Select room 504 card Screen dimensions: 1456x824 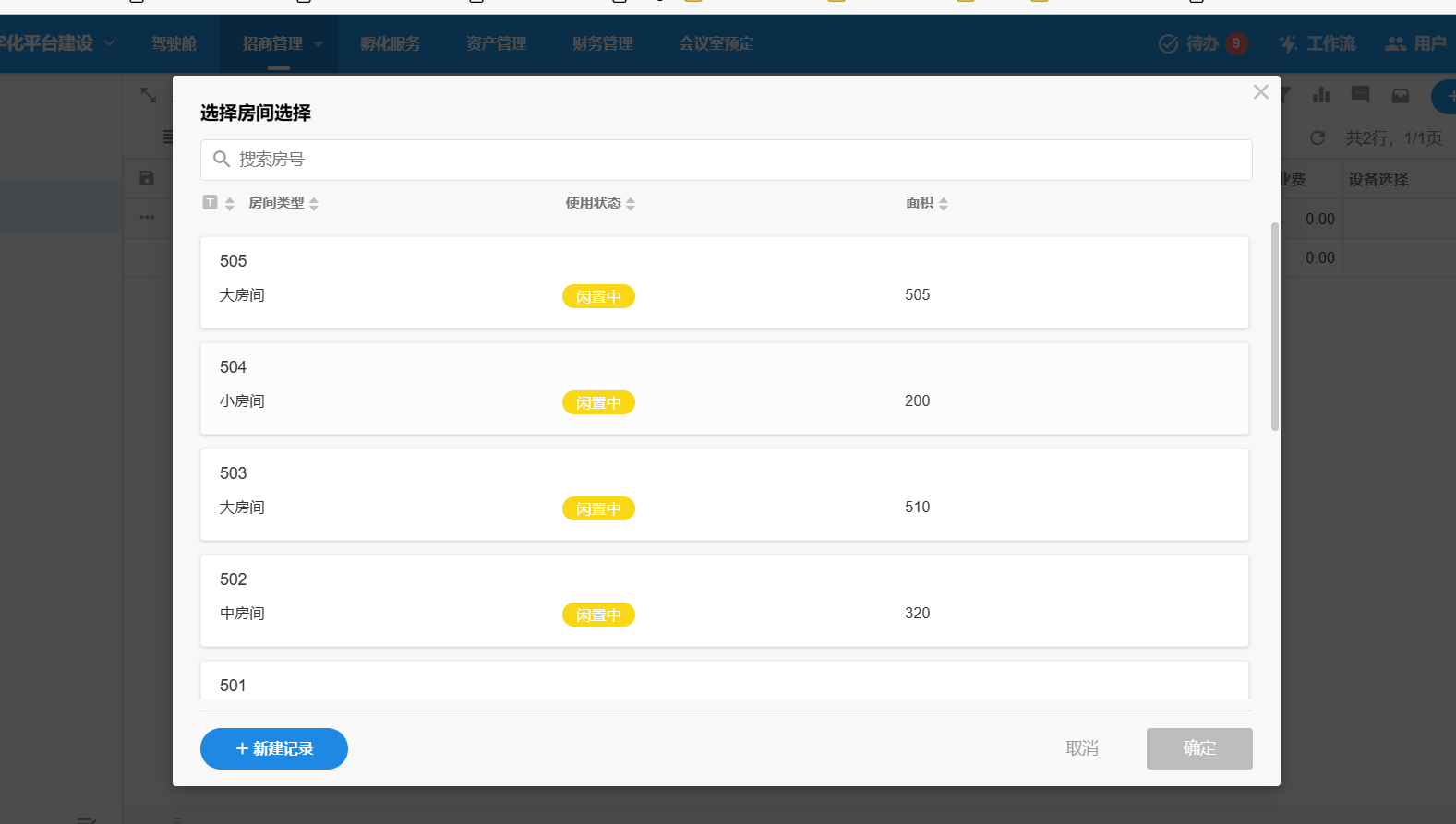[724, 388]
